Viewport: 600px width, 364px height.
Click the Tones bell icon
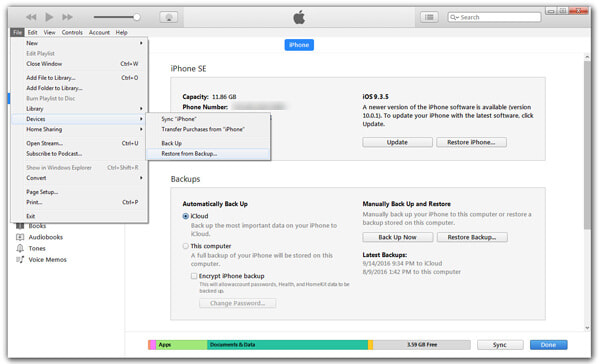coord(20,248)
